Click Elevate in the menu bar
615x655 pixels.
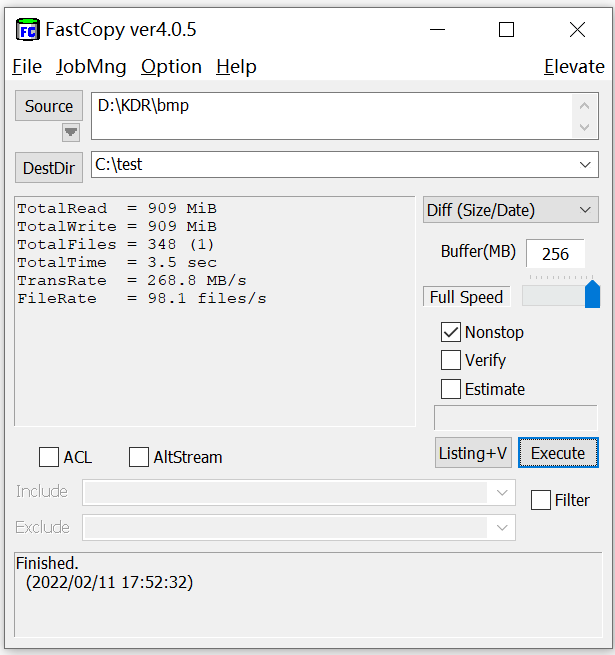click(574, 67)
